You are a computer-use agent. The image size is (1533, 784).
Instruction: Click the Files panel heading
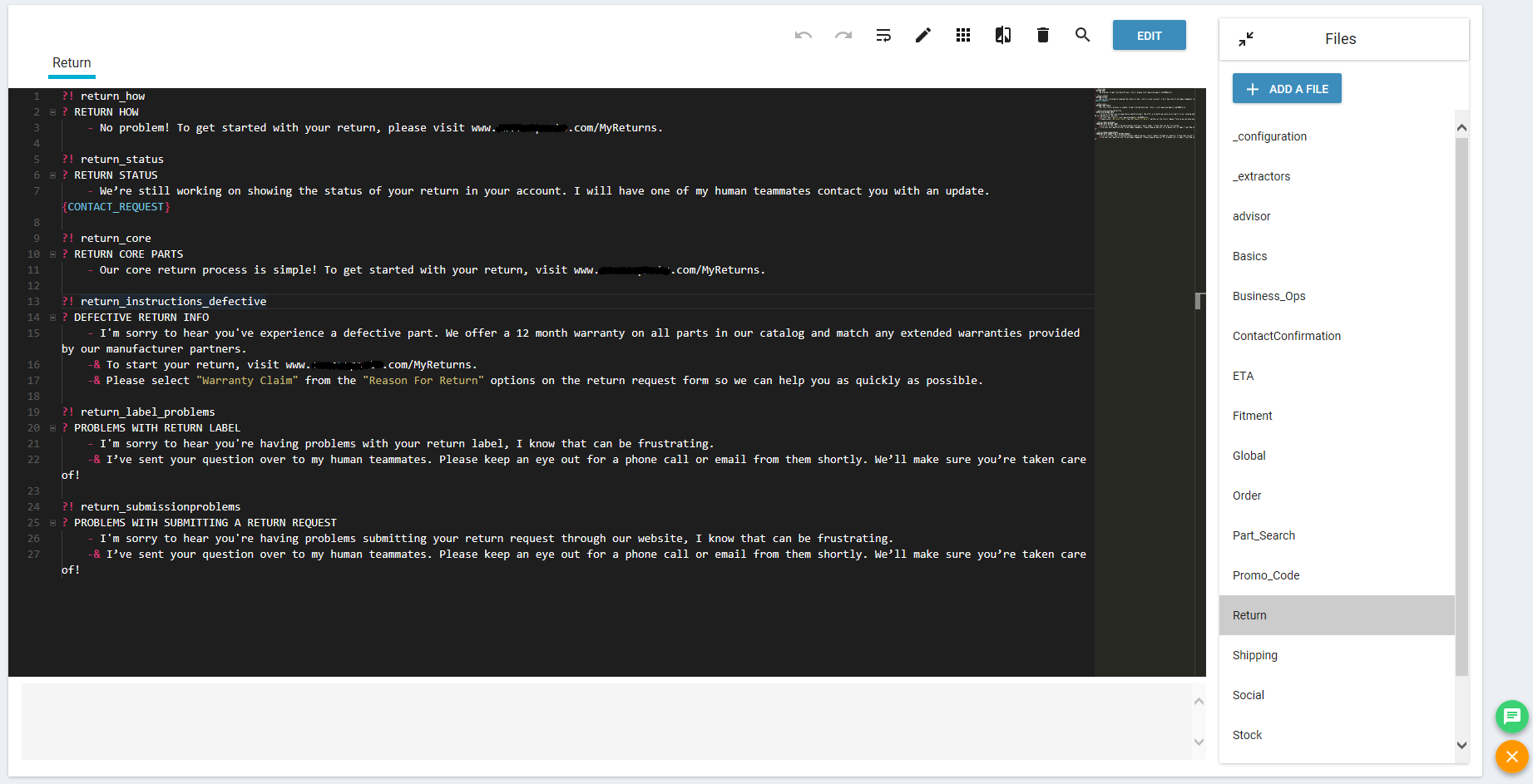(1340, 39)
